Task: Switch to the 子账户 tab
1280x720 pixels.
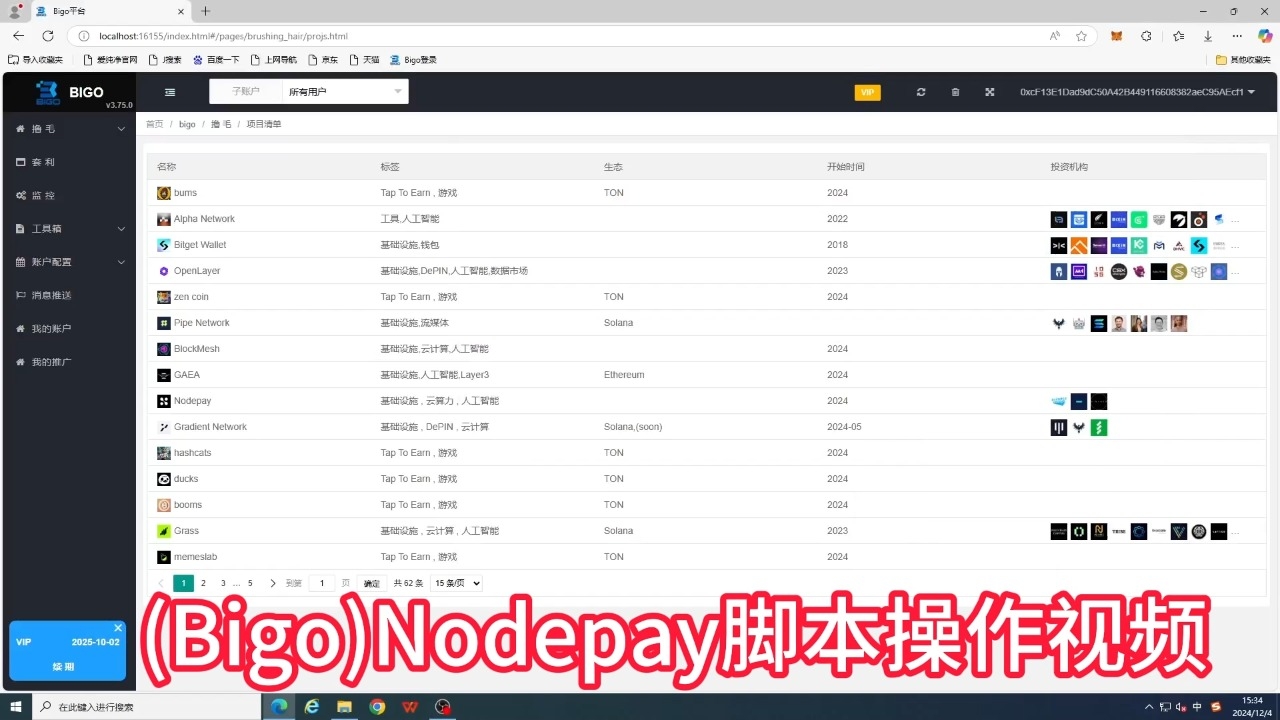Action: click(245, 90)
